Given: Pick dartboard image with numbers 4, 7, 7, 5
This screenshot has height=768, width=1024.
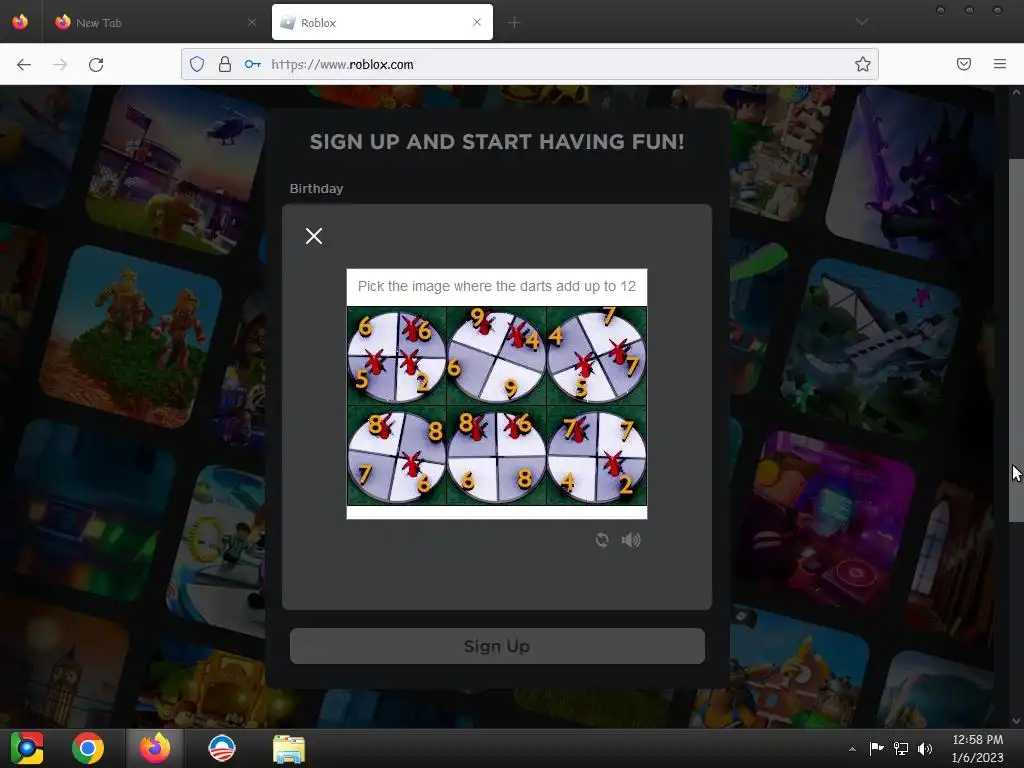Looking at the screenshot, I should 597,357.
